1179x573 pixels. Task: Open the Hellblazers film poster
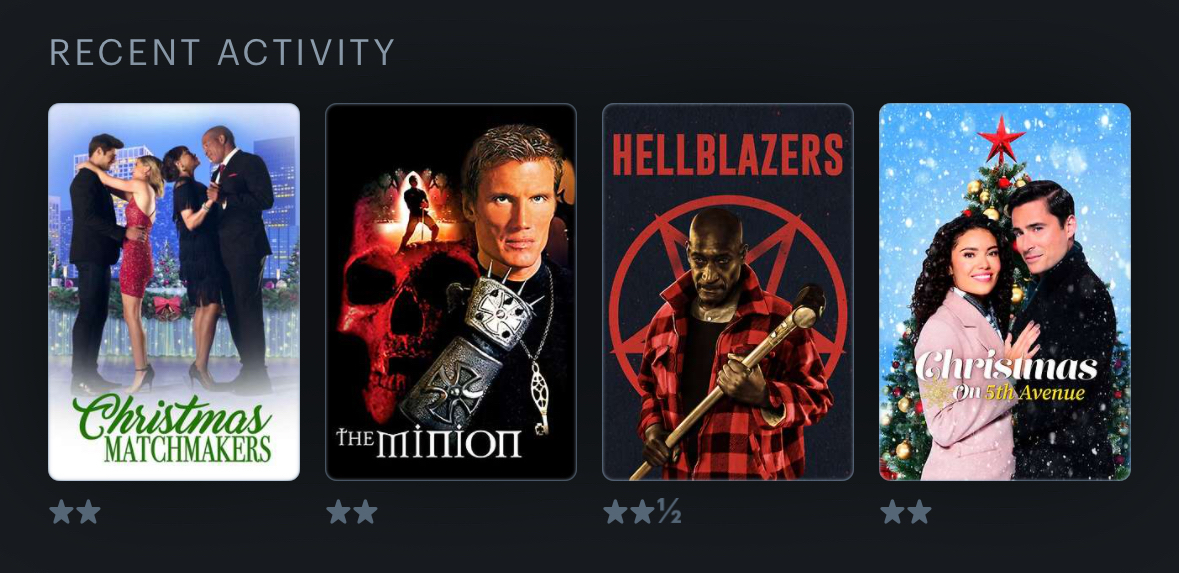(728, 292)
